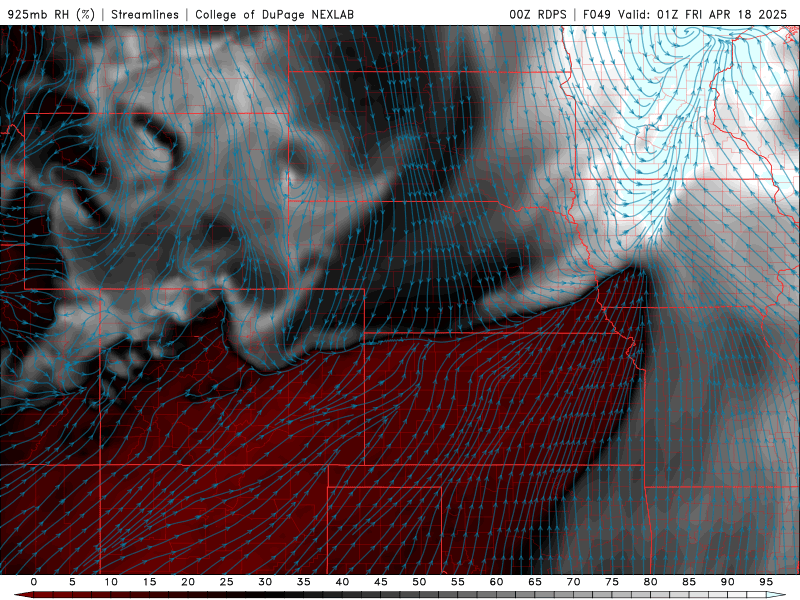Screen dimensions: 800x600
Task: Click 'College of DuPage NEXLAB' text
Action: point(274,14)
